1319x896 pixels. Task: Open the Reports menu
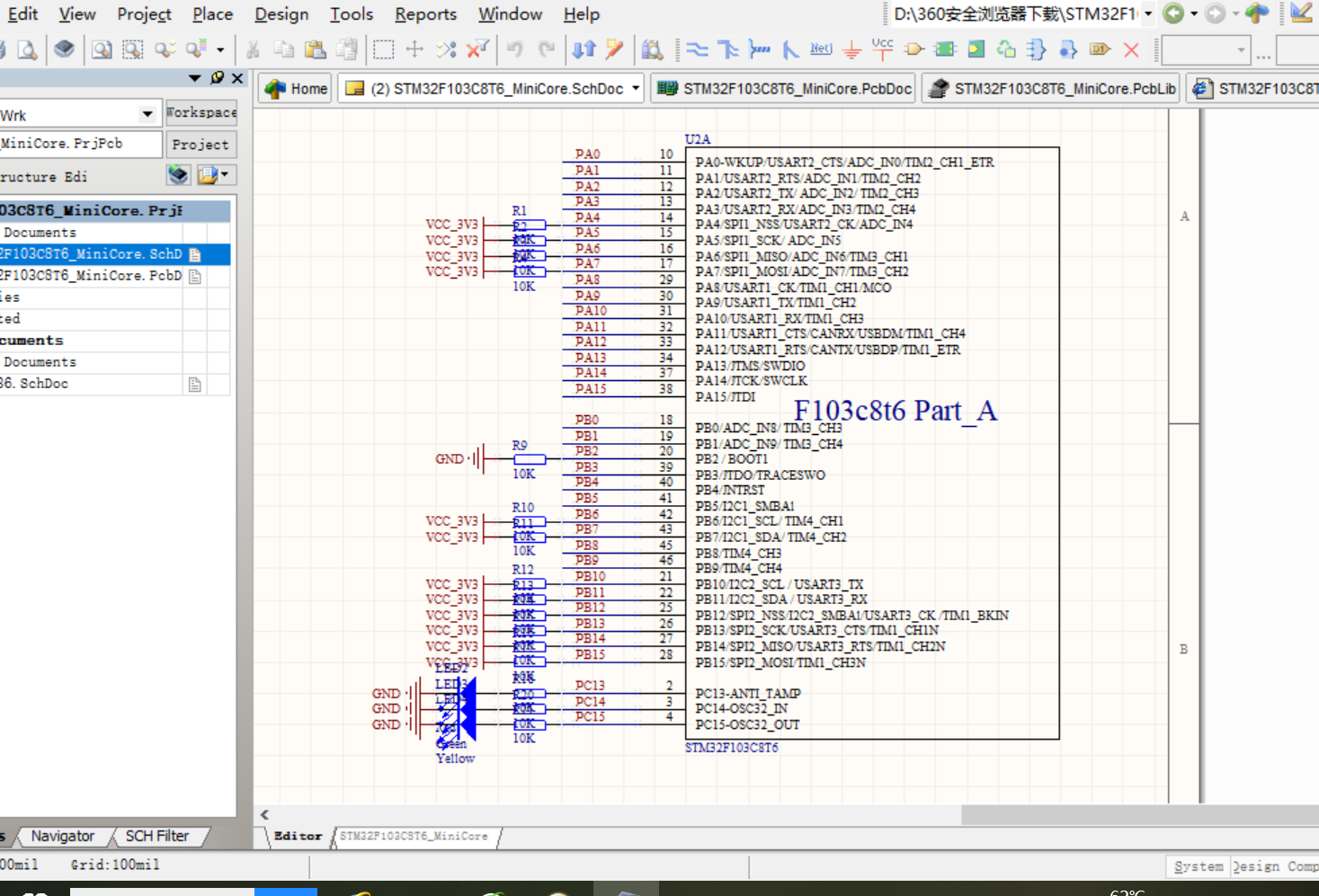pos(425,13)
